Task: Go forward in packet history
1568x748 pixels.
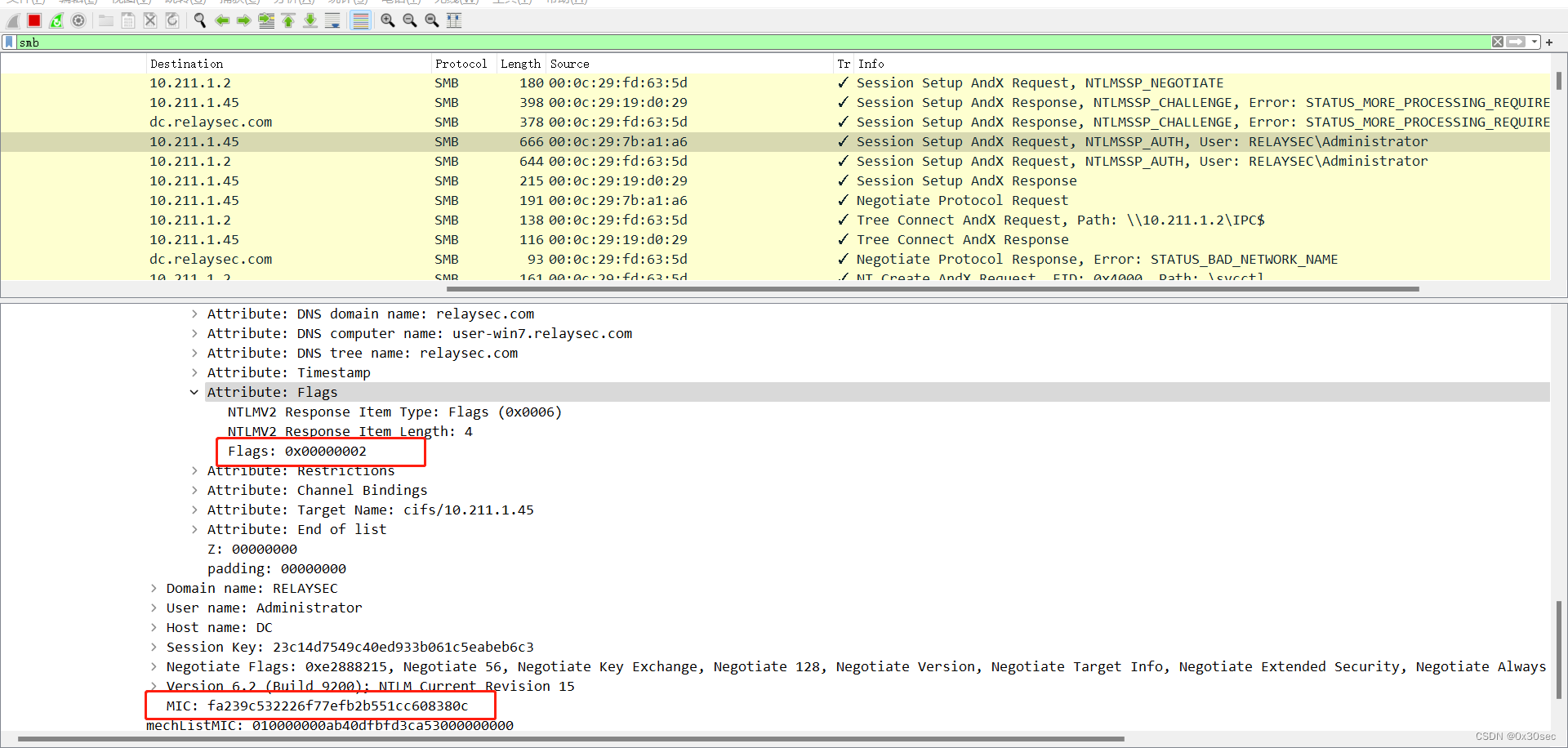Action: click(244, 20)
